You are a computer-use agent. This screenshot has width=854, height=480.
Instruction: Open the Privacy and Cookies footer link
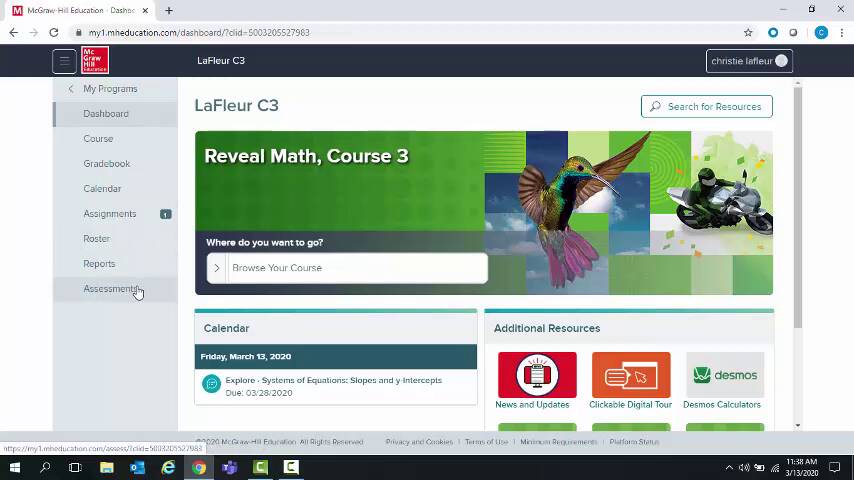click(x=419, y=442)
